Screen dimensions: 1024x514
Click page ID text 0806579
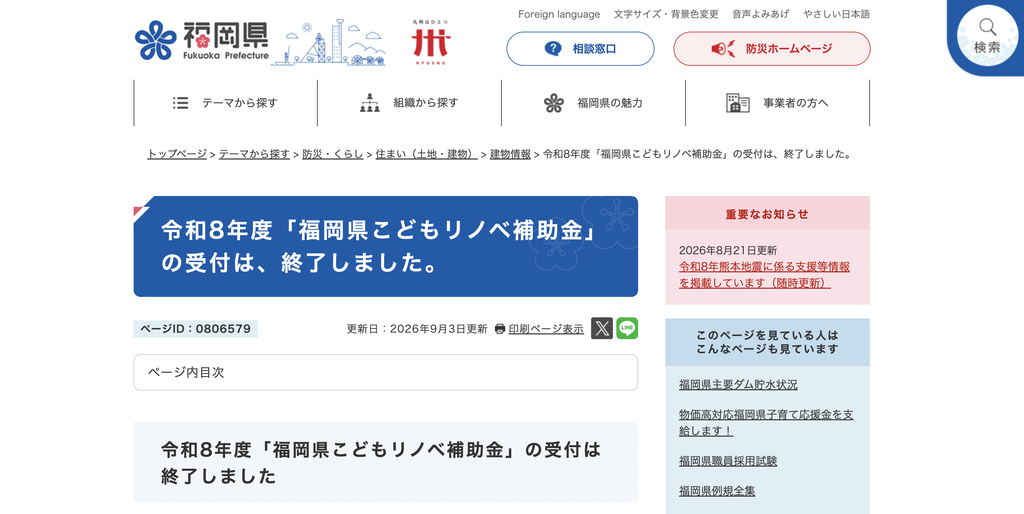224,329
